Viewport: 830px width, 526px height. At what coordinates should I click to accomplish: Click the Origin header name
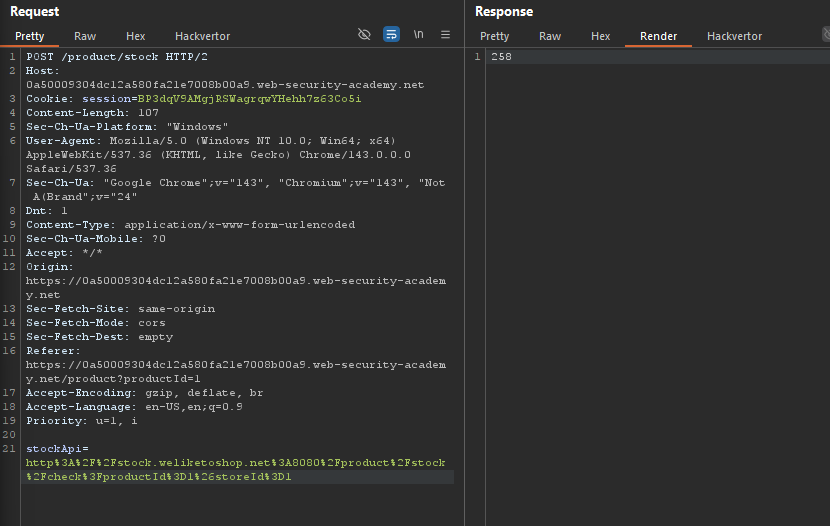[x=49, y=267]
